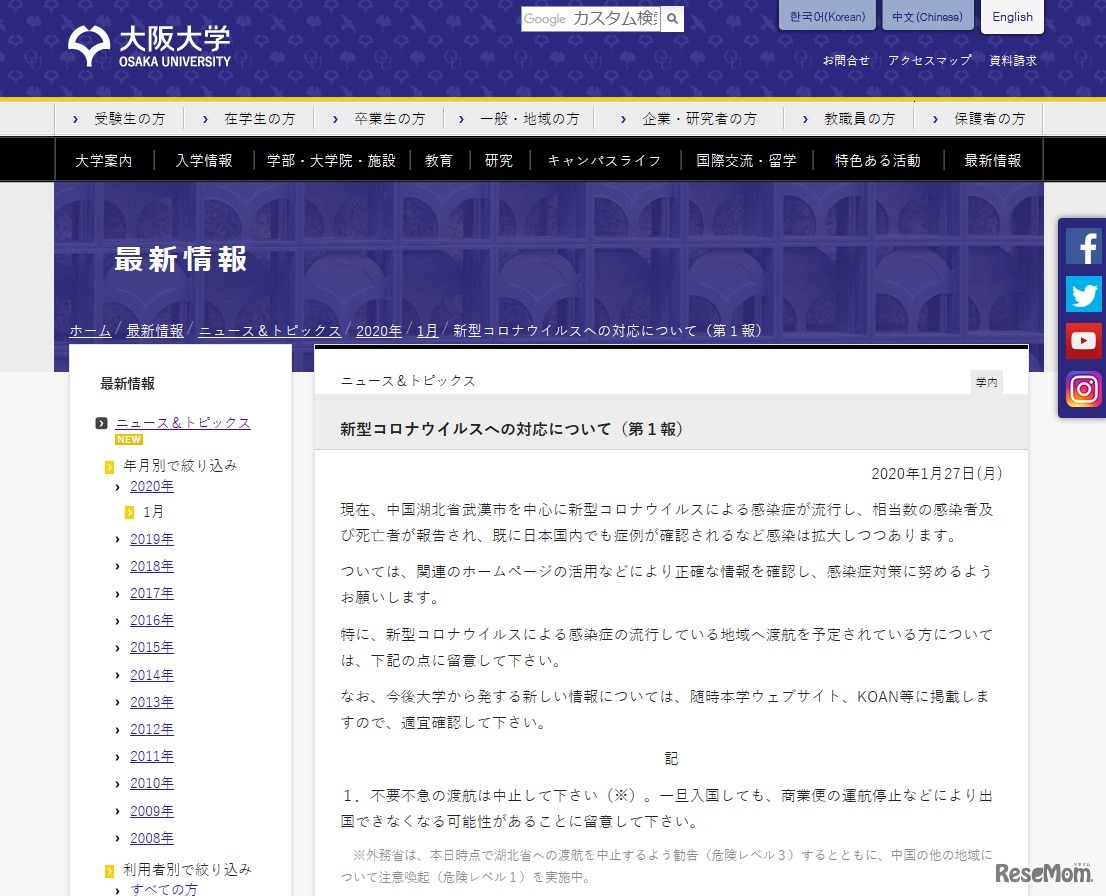The image size is (1106, 896).
Task: Go to ホーム via breadcrumb
Action: click(89, 330)
